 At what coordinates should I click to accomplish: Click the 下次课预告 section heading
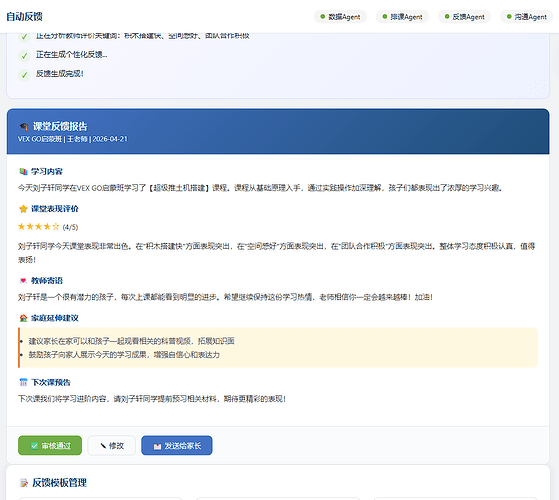(51, 382)
